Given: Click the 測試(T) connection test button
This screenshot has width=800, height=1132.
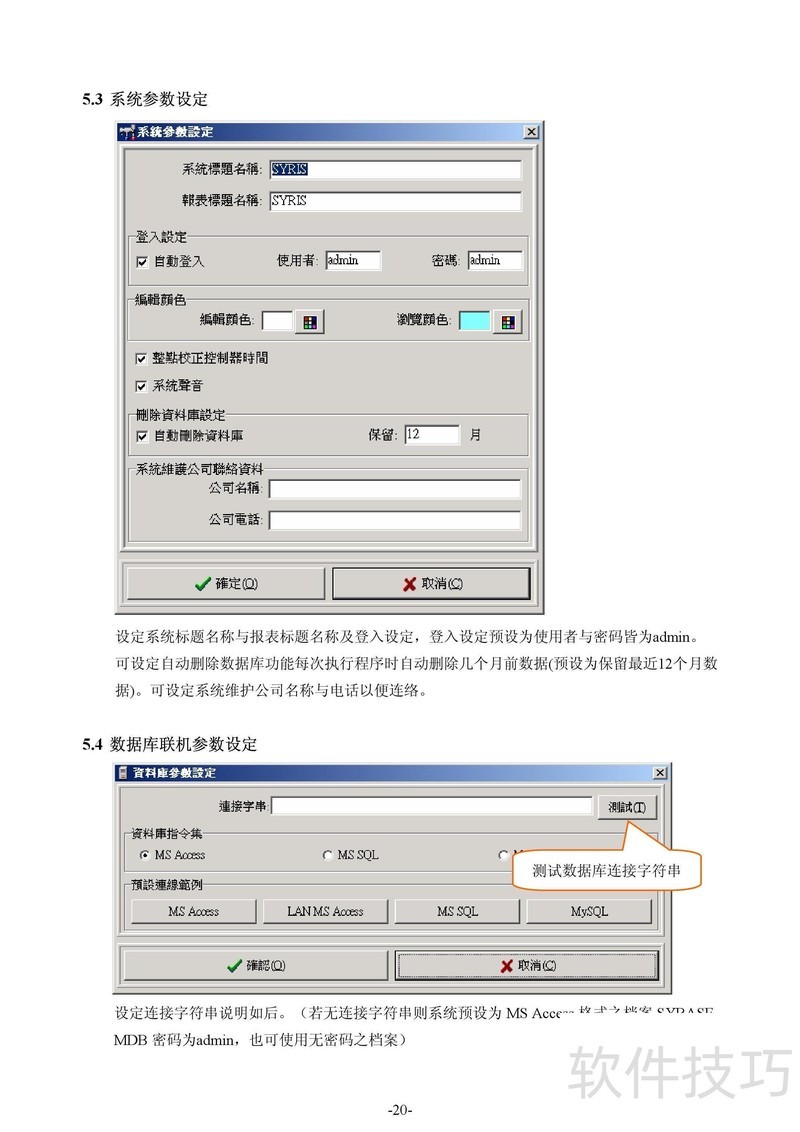Looking at the screenshot, I should [627, 807].
